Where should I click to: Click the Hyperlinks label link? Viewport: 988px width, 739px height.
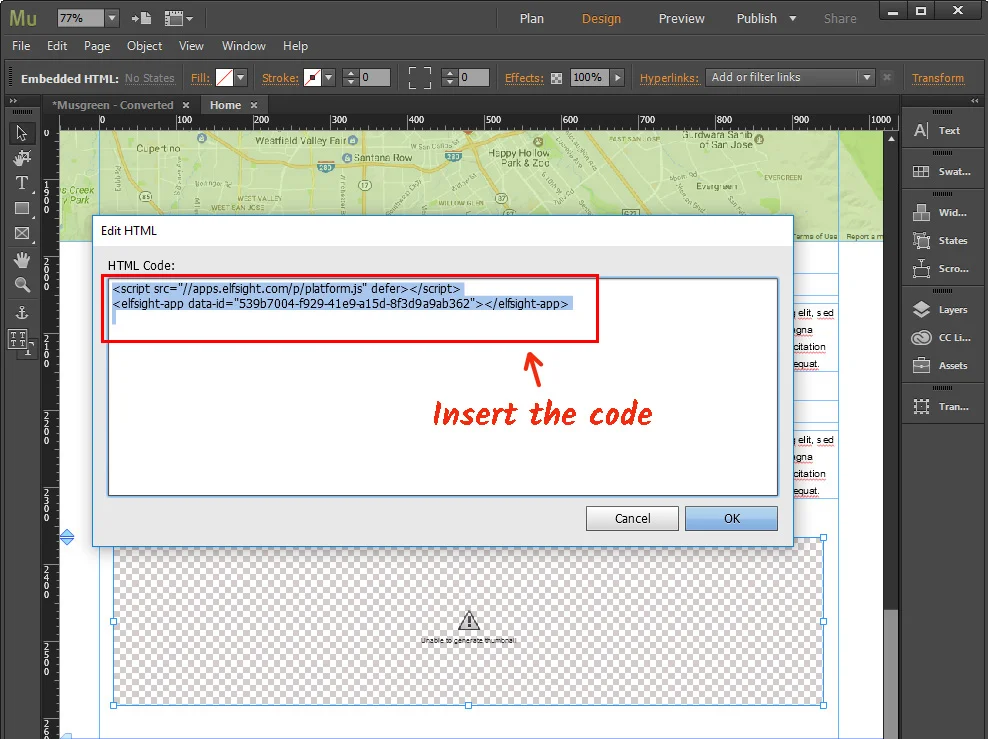(x=669, y=78)
